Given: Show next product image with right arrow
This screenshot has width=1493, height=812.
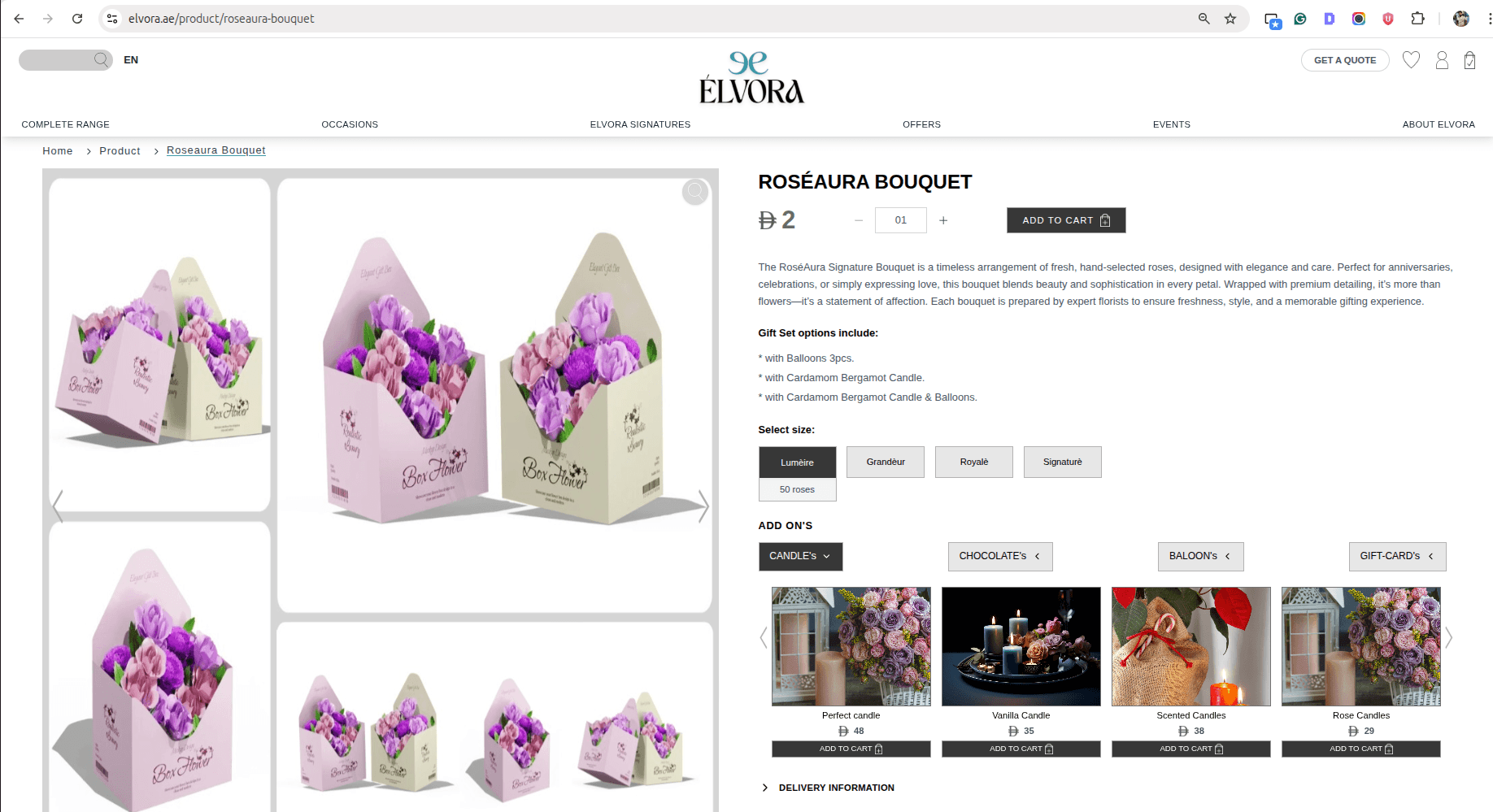Looking at the screenshot, I should pyautogui.click(x=703, y=506).
